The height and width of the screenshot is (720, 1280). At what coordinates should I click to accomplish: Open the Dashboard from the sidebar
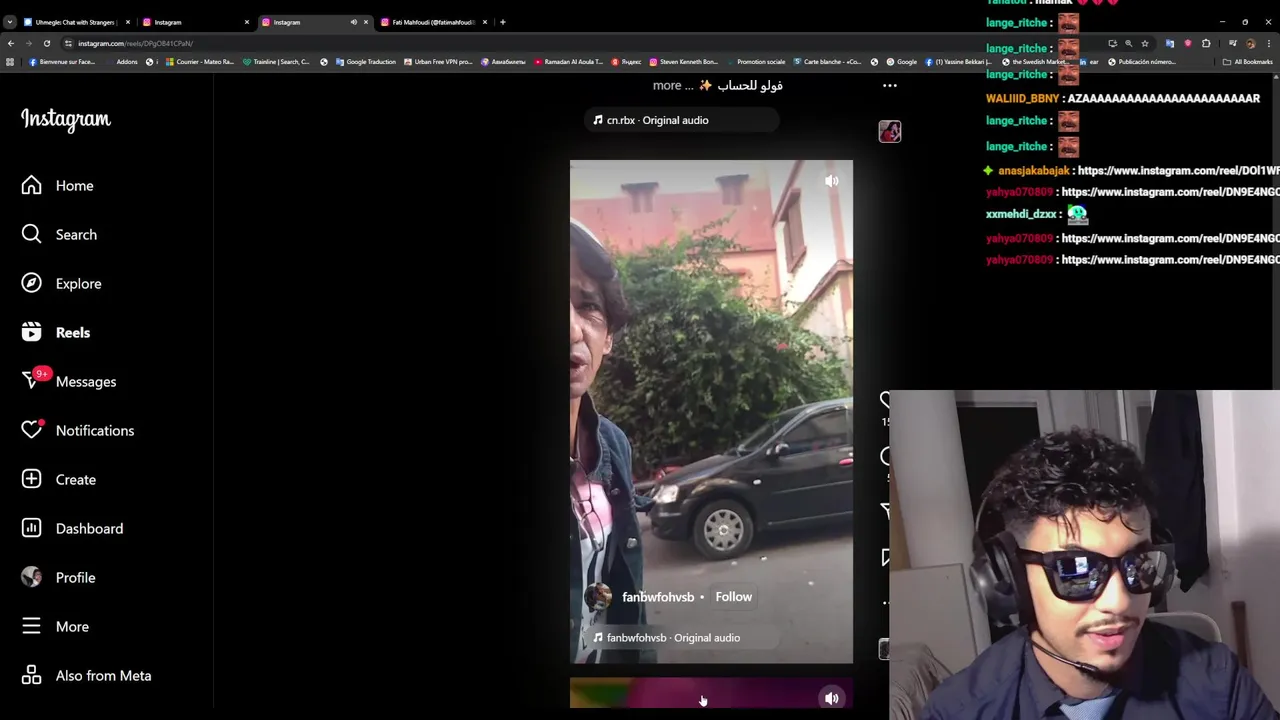click(72, 528)
